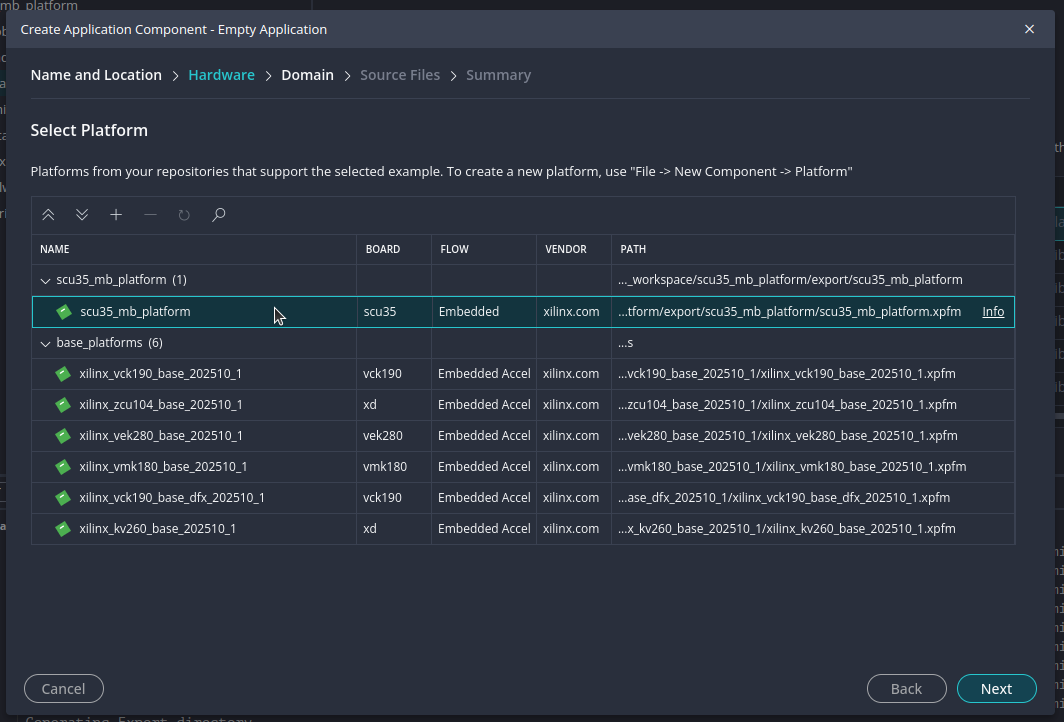Image resolution: width=1064 pixels, height=722 pixels.
Task: Click green icon beside scu35_mb_platform row
Action: (64, 312)
